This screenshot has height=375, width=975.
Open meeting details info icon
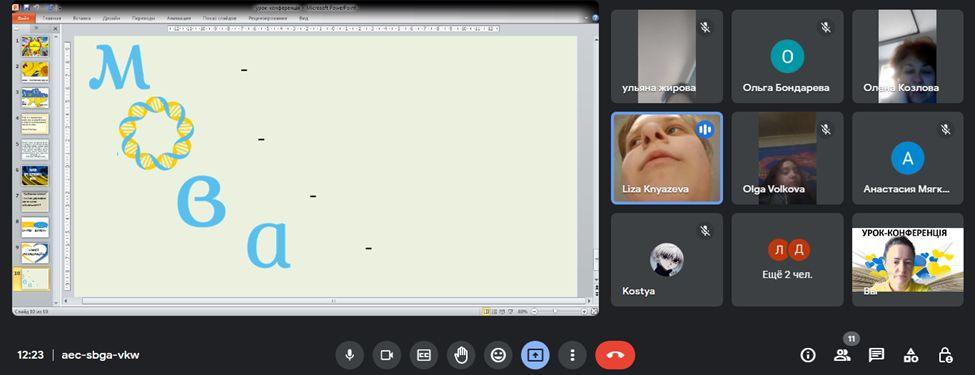click(808, 355)
